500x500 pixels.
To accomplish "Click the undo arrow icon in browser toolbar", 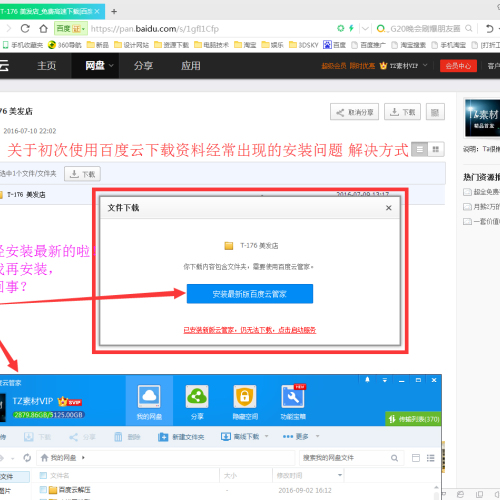I will click(x=489, y=29).
